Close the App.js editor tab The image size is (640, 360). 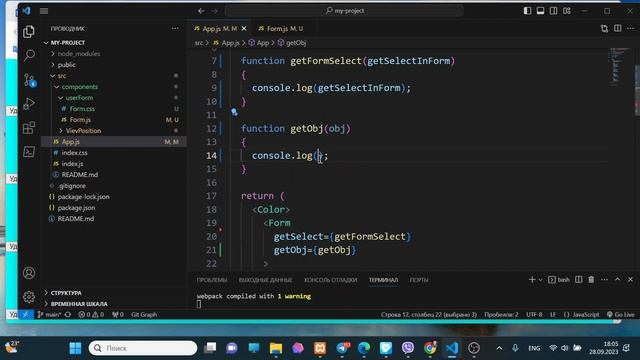tap(244, 29)
